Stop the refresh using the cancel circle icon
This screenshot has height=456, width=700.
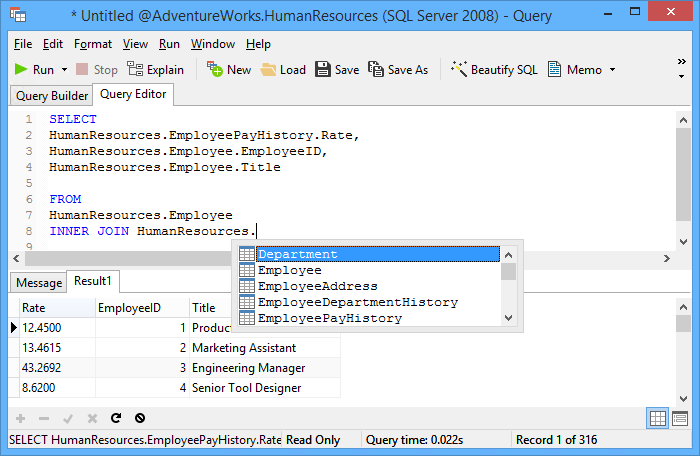click(x=140, y=418)
